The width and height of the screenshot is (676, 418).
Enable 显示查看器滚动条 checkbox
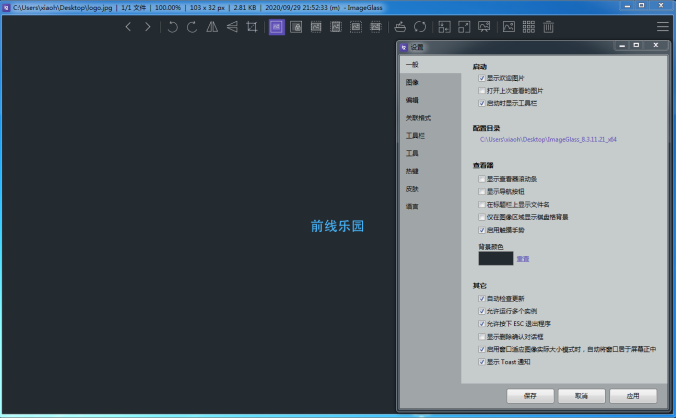pos(482,179)
